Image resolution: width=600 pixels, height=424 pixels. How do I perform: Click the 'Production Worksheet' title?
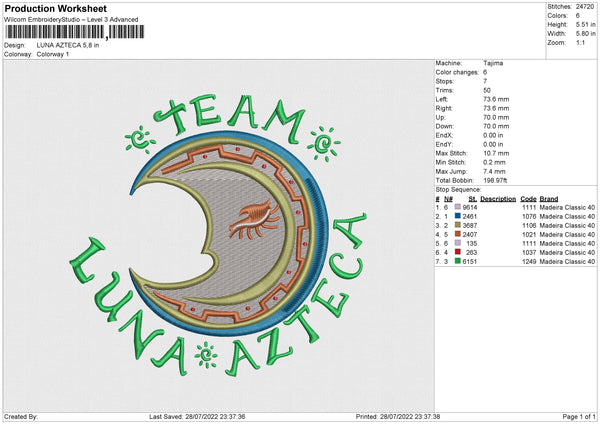point(55,8)
